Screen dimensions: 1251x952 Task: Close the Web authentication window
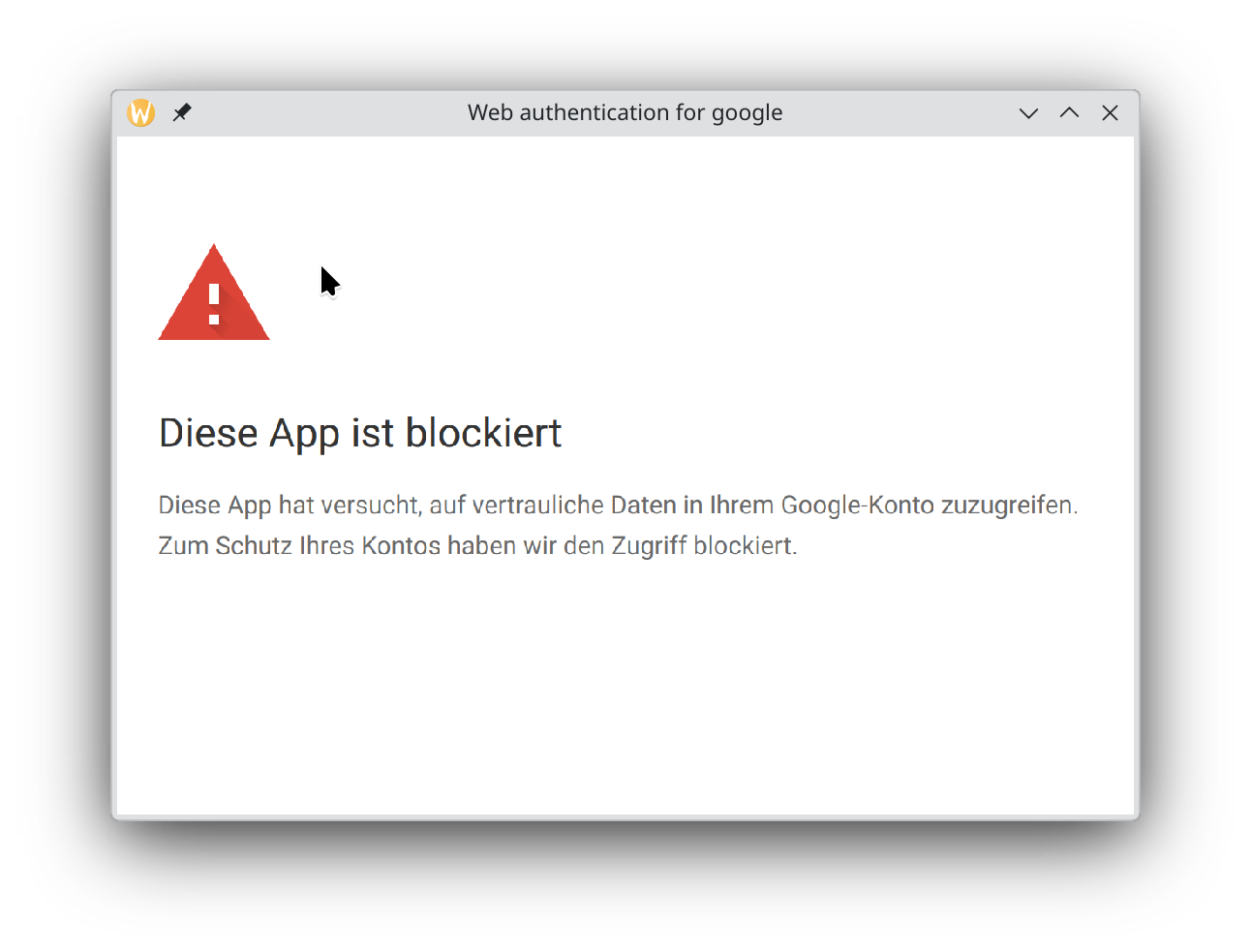[x=1111, y=113]
